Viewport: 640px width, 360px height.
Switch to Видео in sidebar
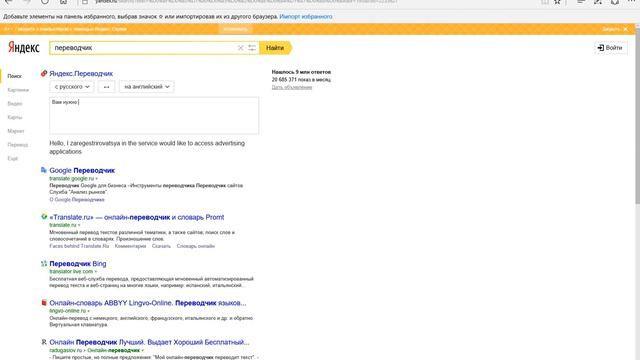tap(15, 104)
